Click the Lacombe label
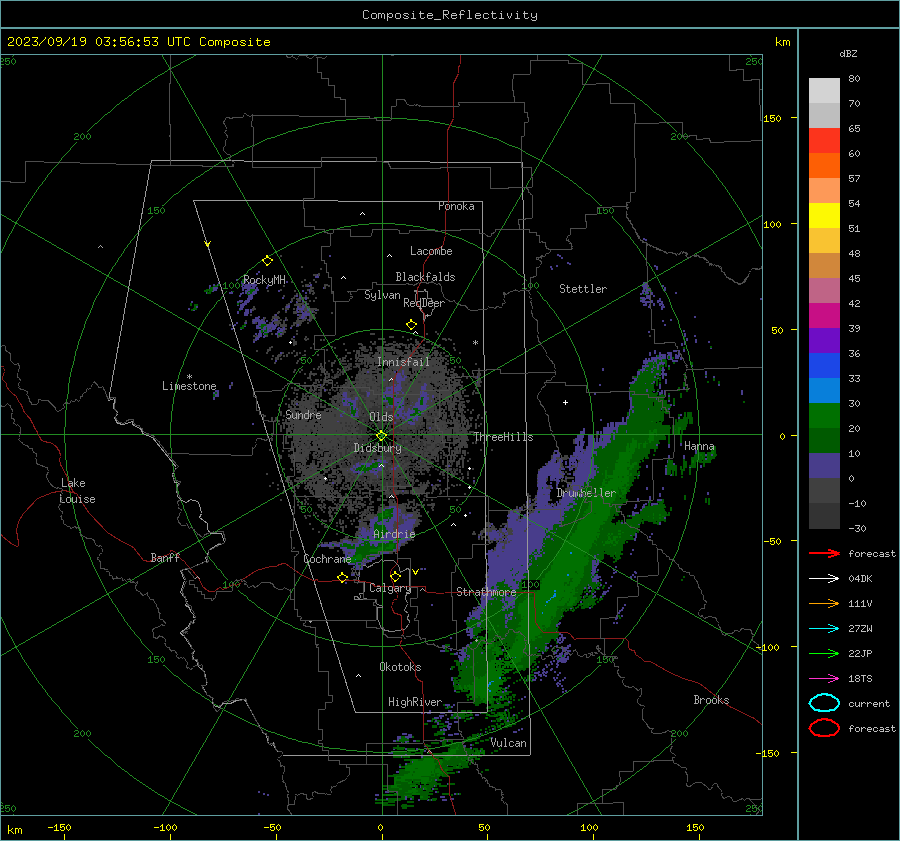The image size is (900, 841). (x=431, y=251)
